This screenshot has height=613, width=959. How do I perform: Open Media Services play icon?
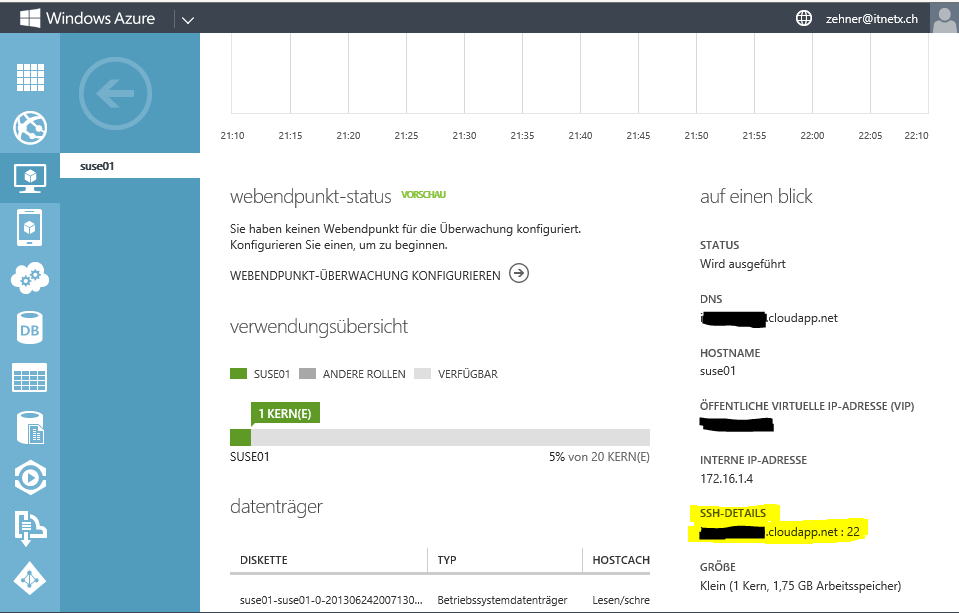click(30, 478)
